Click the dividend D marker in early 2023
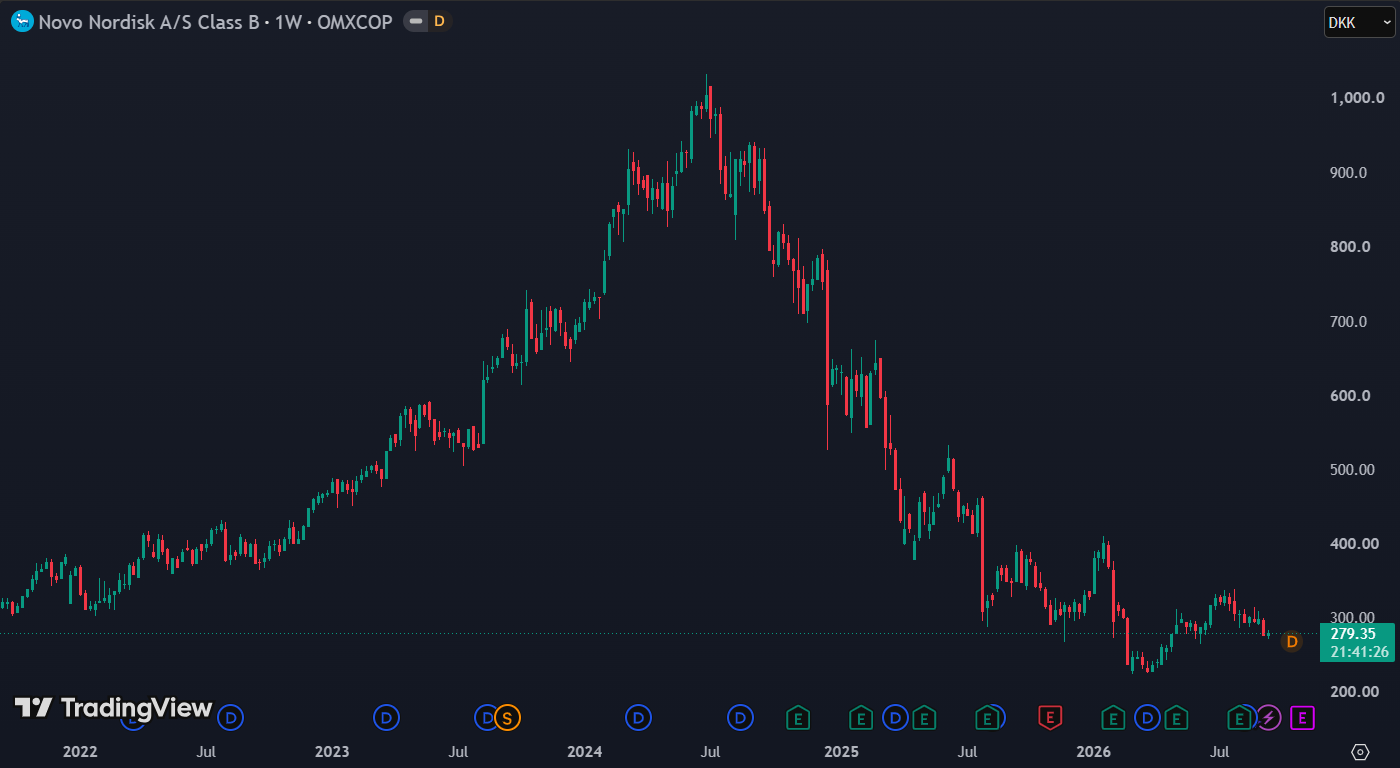Screen dimensions: 1400x768 point(386,717)
